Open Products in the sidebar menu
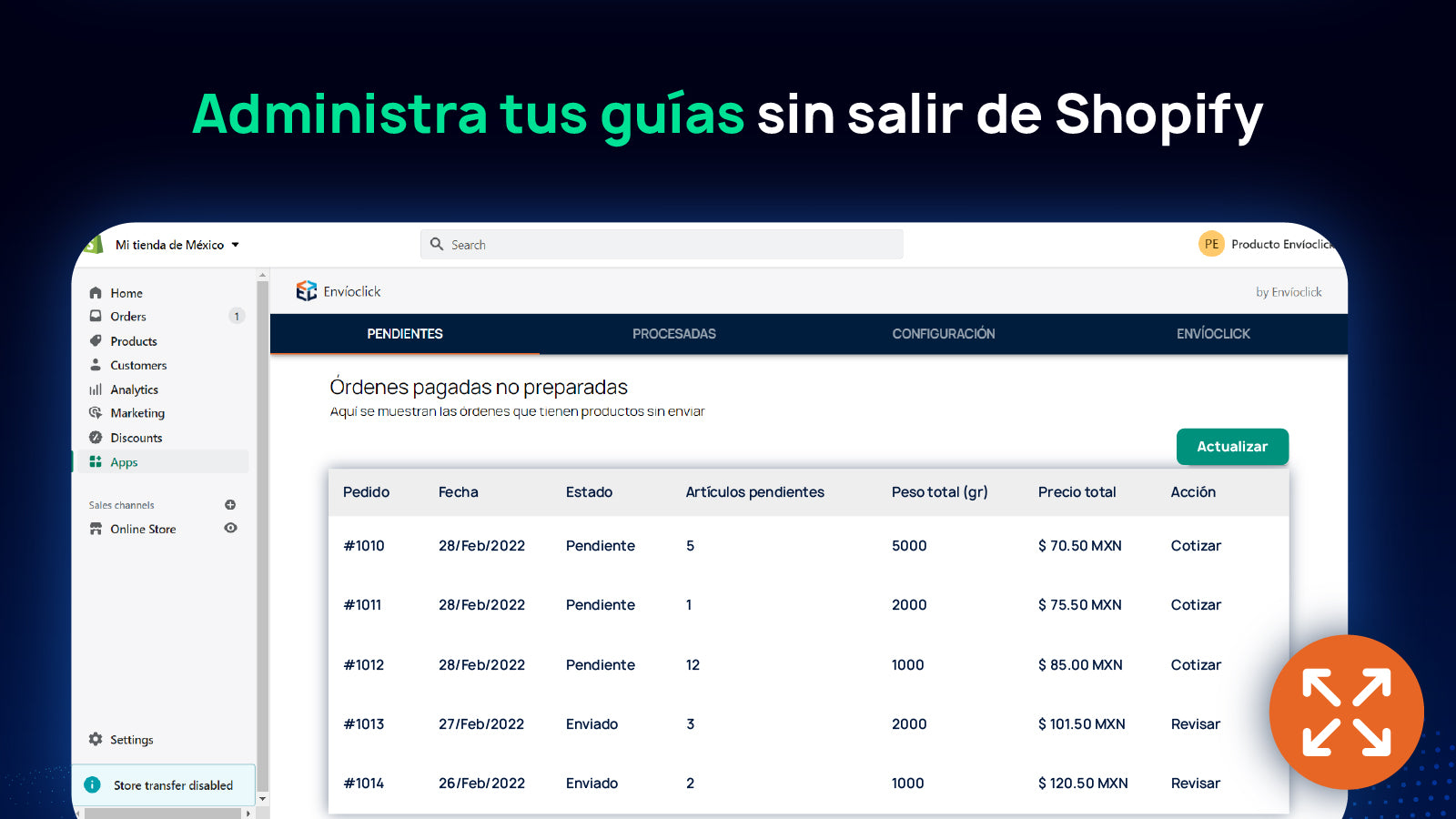The width and height of the screenshot is (1456, 819). coord(134,341)
